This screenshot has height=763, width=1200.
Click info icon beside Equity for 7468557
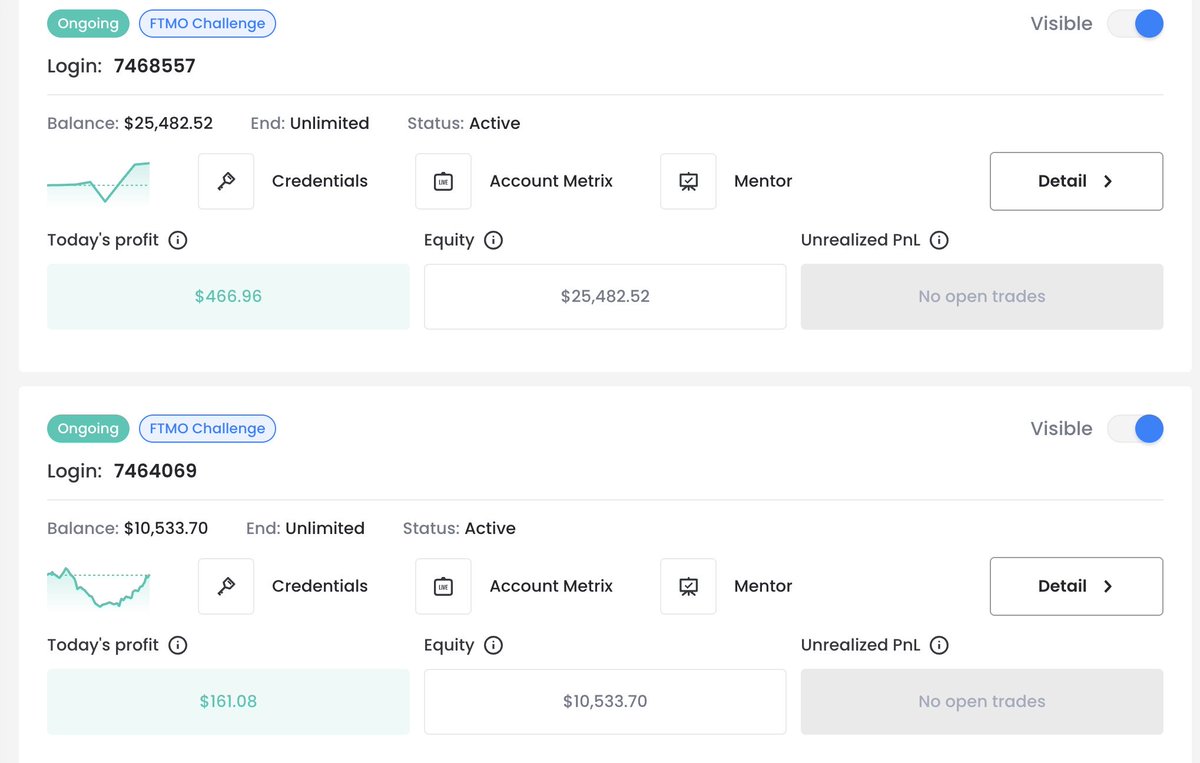point(493,240)
